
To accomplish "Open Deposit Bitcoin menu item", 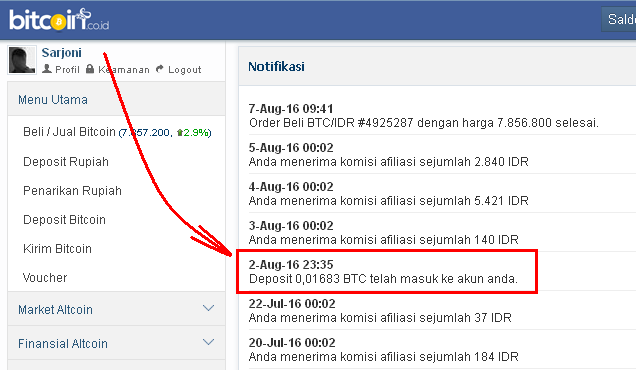I will (x=64, y=219).
